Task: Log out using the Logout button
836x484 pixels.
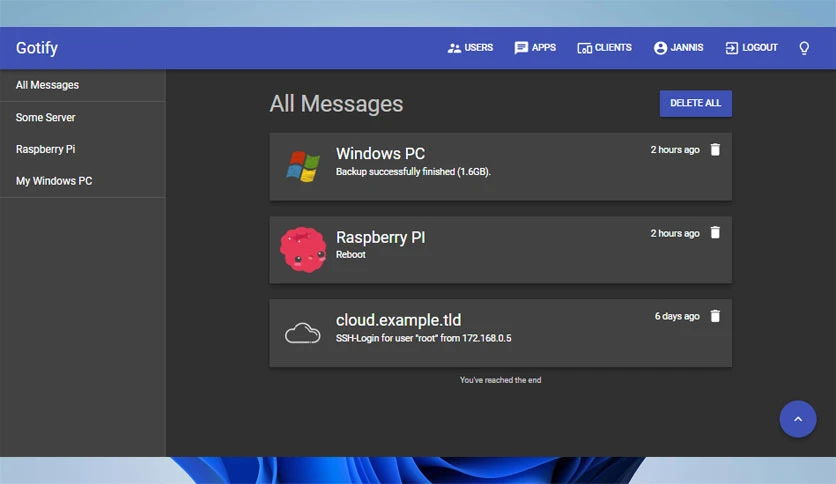Action: pyautogui.click(x=751, y=48)
